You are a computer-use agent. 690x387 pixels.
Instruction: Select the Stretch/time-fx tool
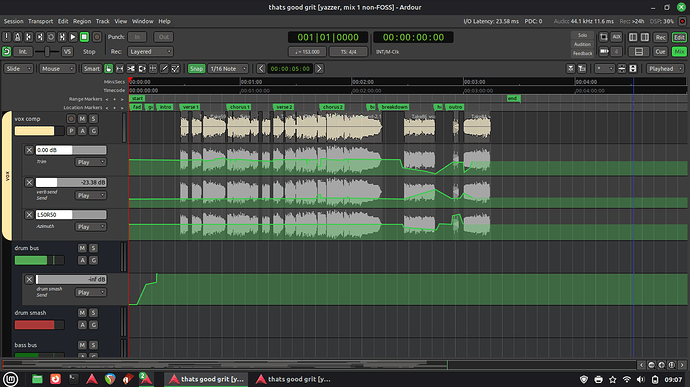point(153,69)
